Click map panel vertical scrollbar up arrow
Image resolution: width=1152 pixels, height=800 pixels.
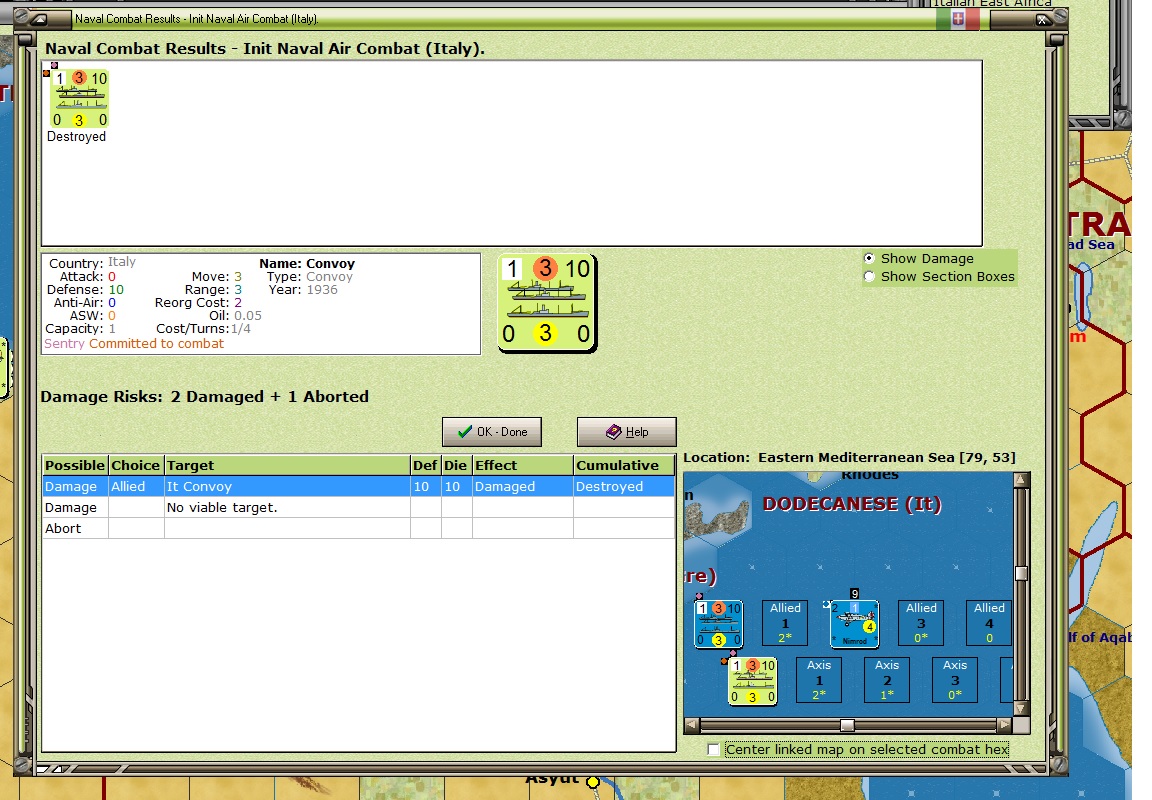click(1020, 480)
